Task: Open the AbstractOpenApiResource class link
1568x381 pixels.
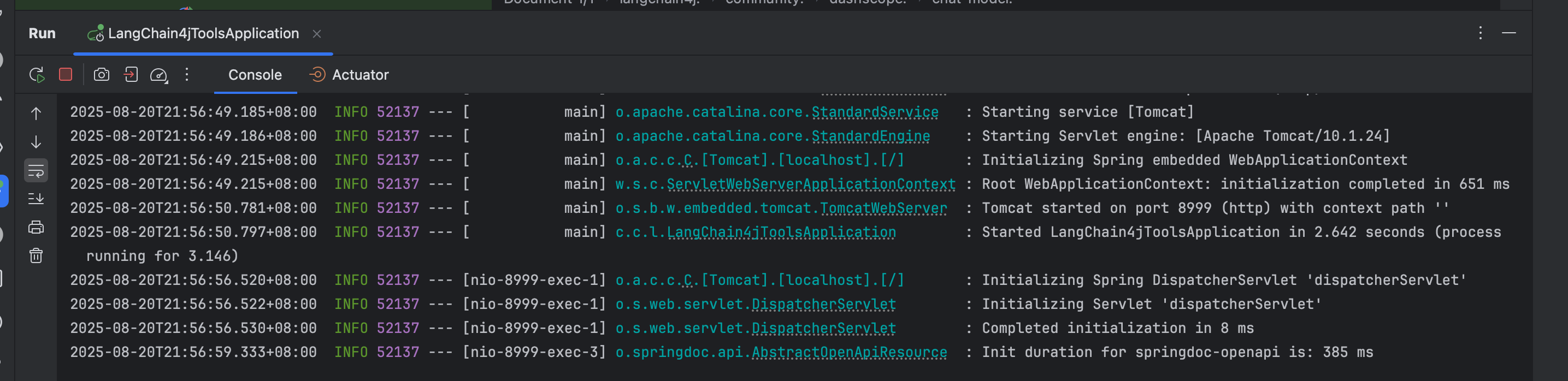Action: [x=849, y=353]
